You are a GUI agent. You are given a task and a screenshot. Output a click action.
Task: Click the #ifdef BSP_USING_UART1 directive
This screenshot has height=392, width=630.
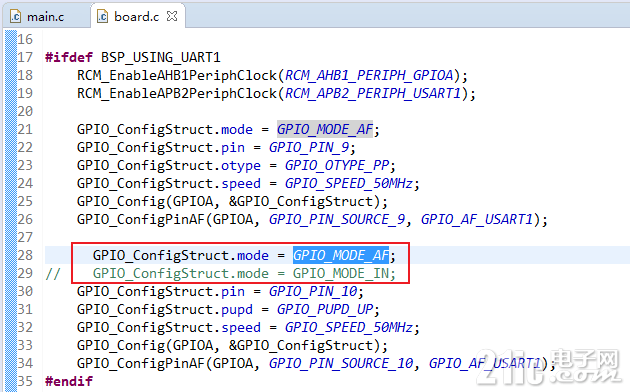133,57
